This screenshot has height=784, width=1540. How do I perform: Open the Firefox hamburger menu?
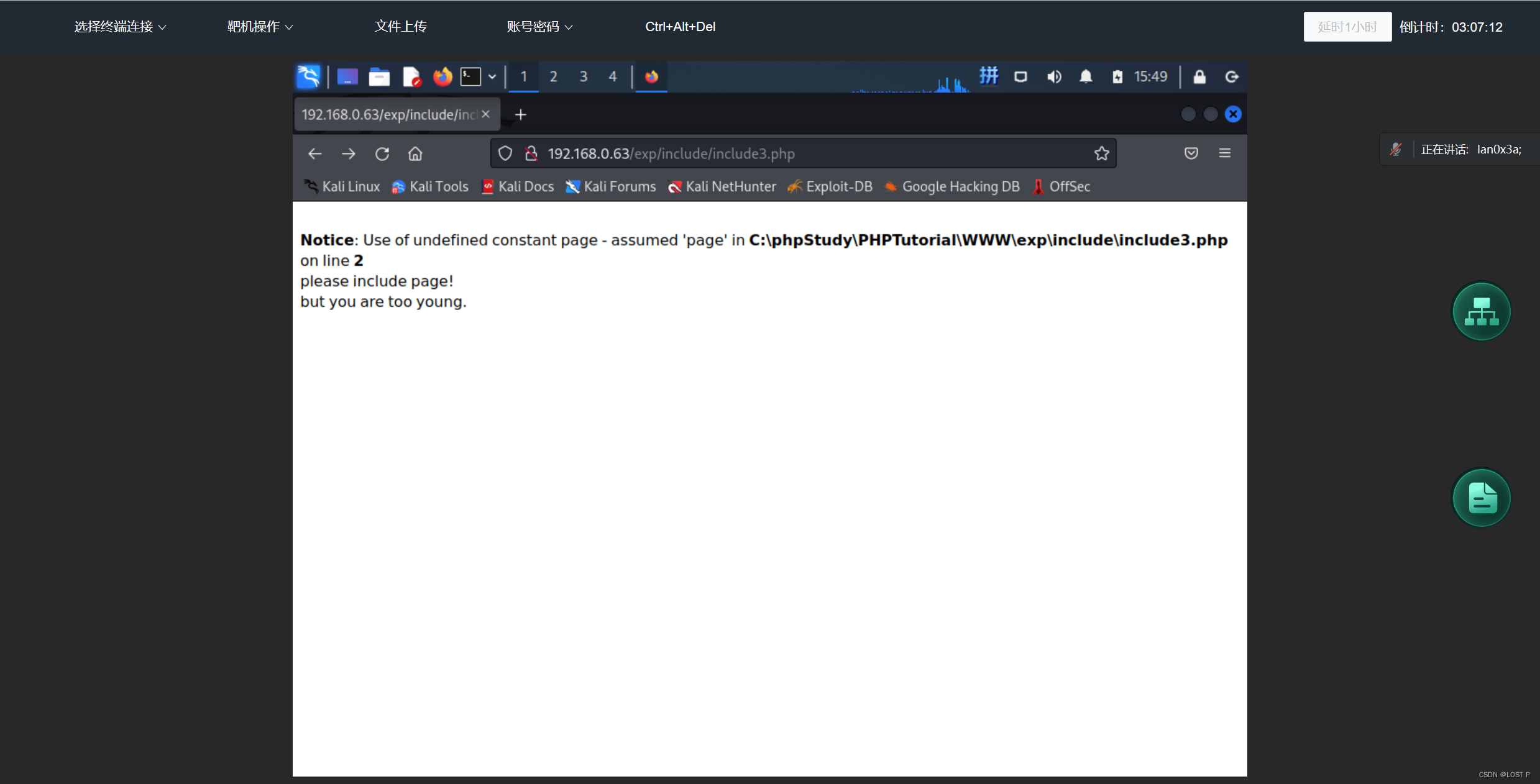[x=1225, y=153]
